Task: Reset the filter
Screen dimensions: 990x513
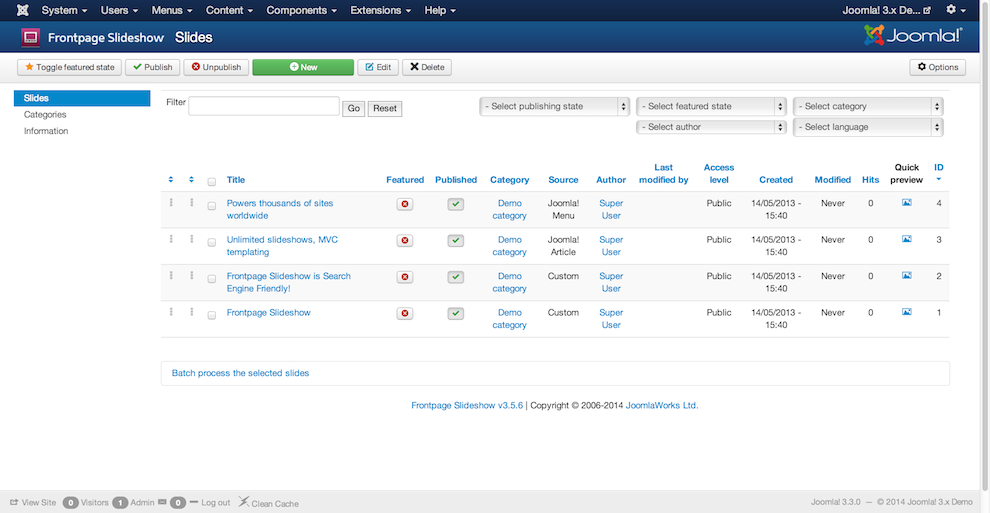Action: pos(385,109)
